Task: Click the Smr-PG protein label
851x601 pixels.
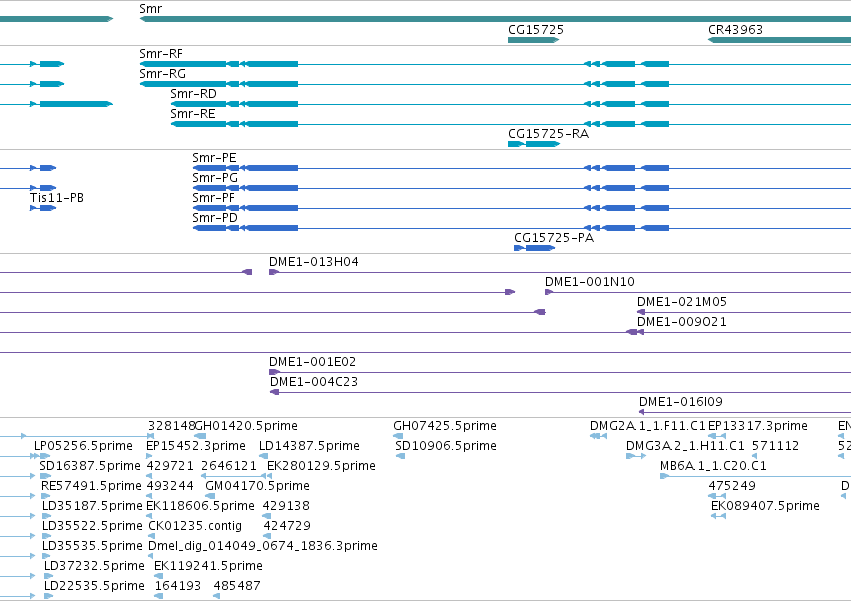Action: 215,178
